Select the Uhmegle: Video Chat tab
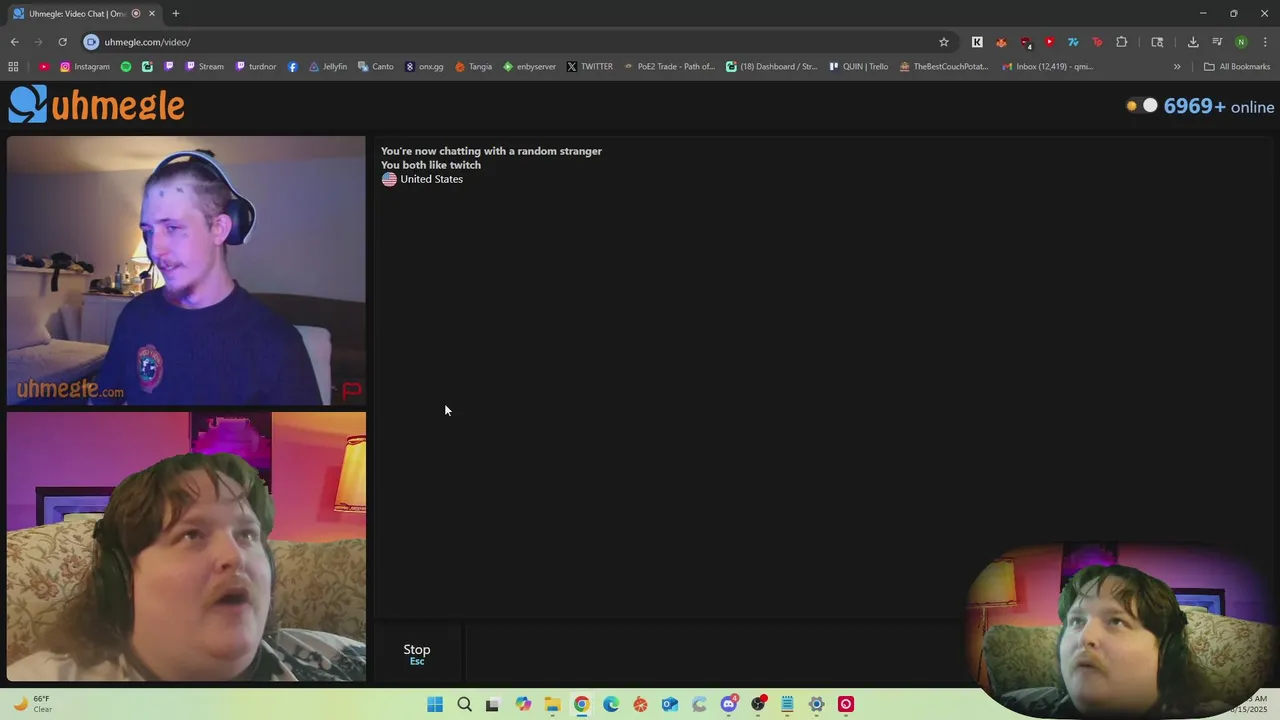This screenshot has width=1280, height=720. point(77,14)
